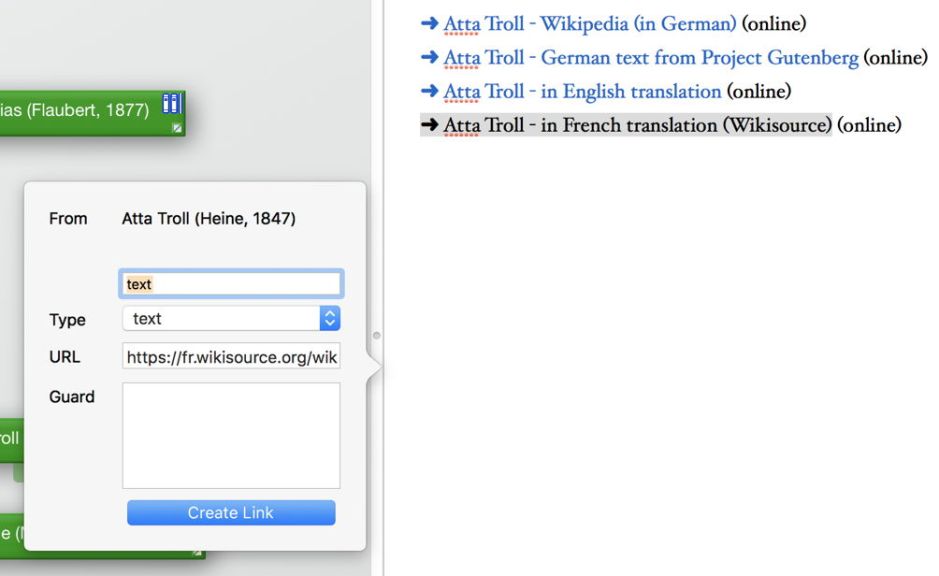This screenshot has width=939, height=576.
Task: Select the bottom-left partially hidden green note
Action: pos(8,533)
